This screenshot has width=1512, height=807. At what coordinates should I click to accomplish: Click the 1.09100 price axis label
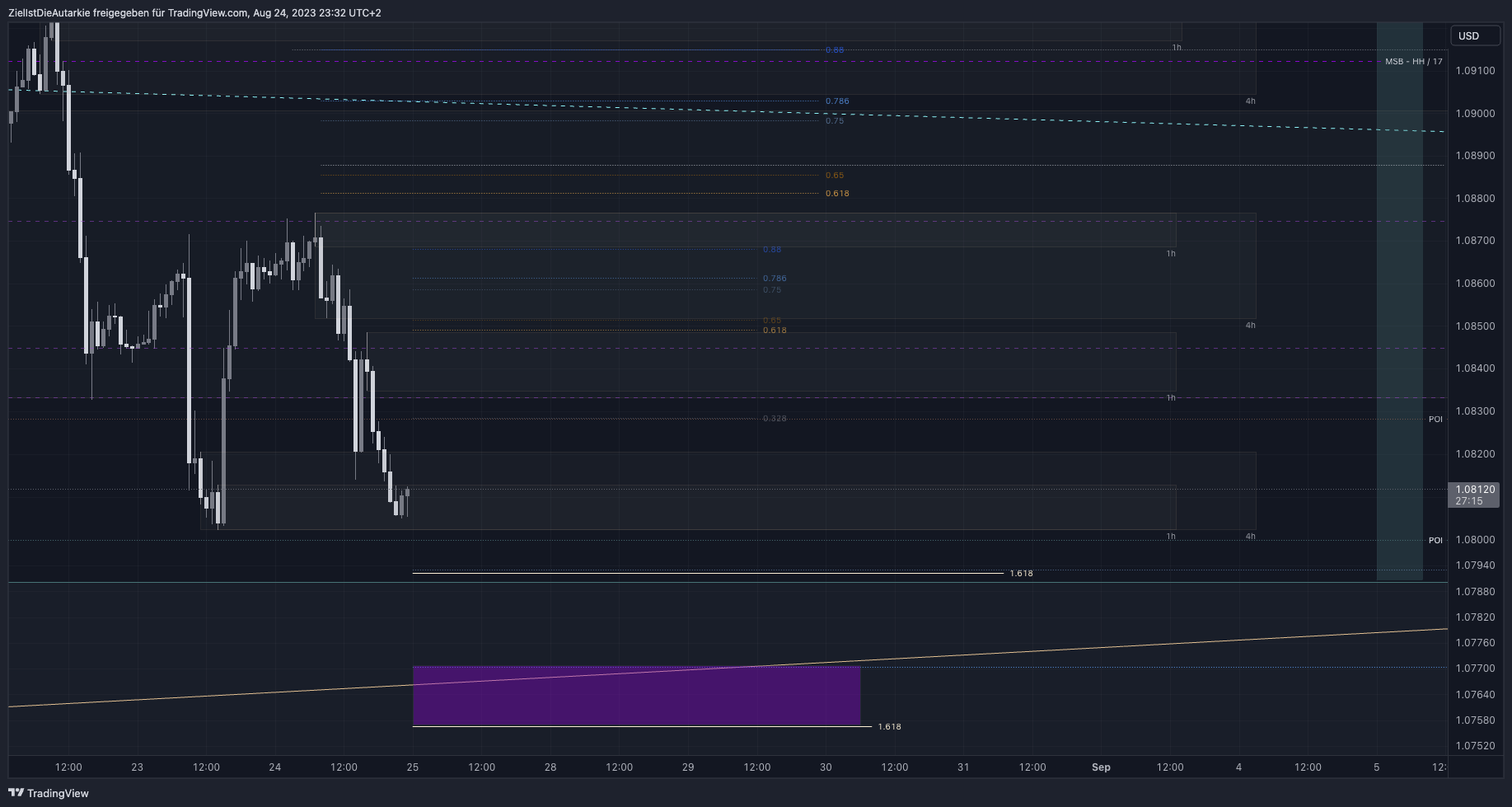coord(1475,71)
